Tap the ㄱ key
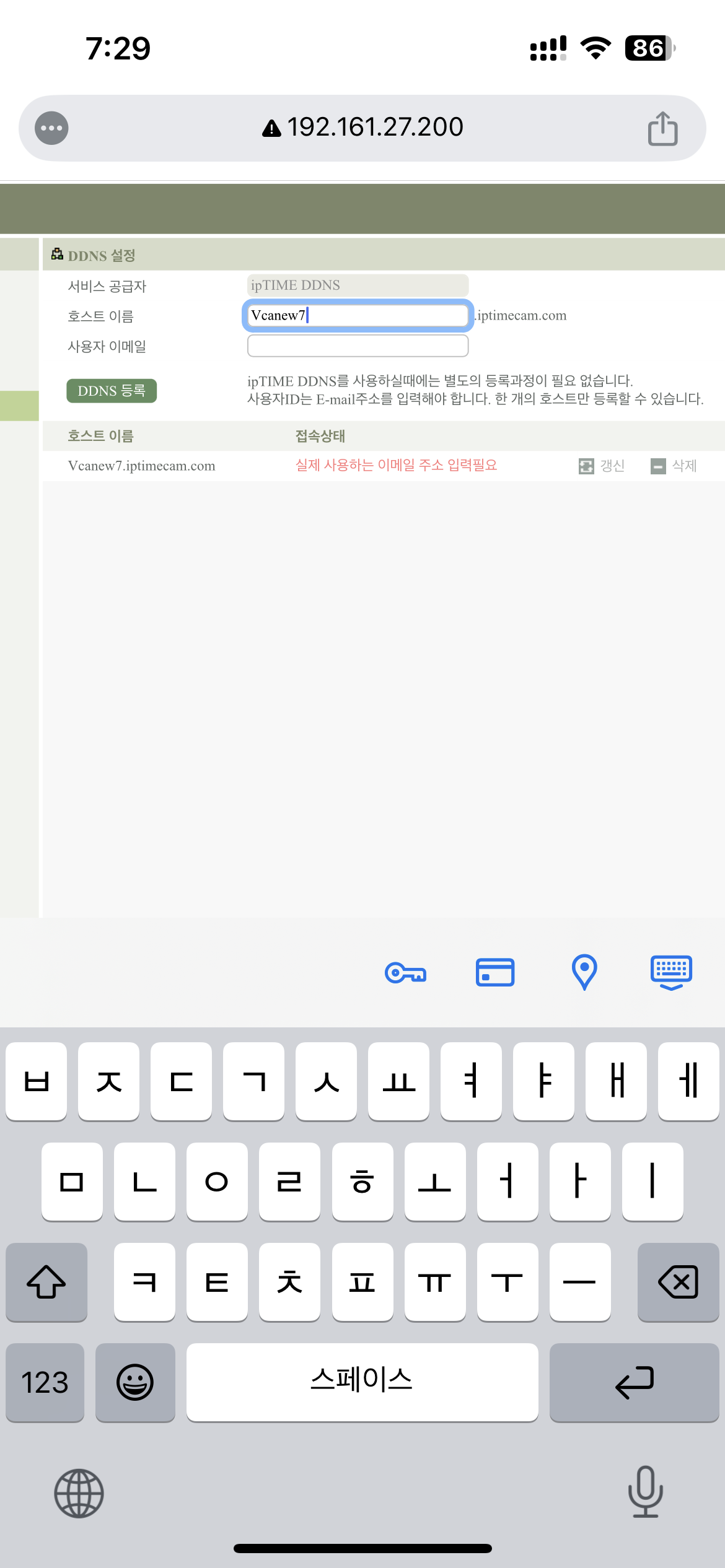725x1568 pixels. (x=253, y=1081)
